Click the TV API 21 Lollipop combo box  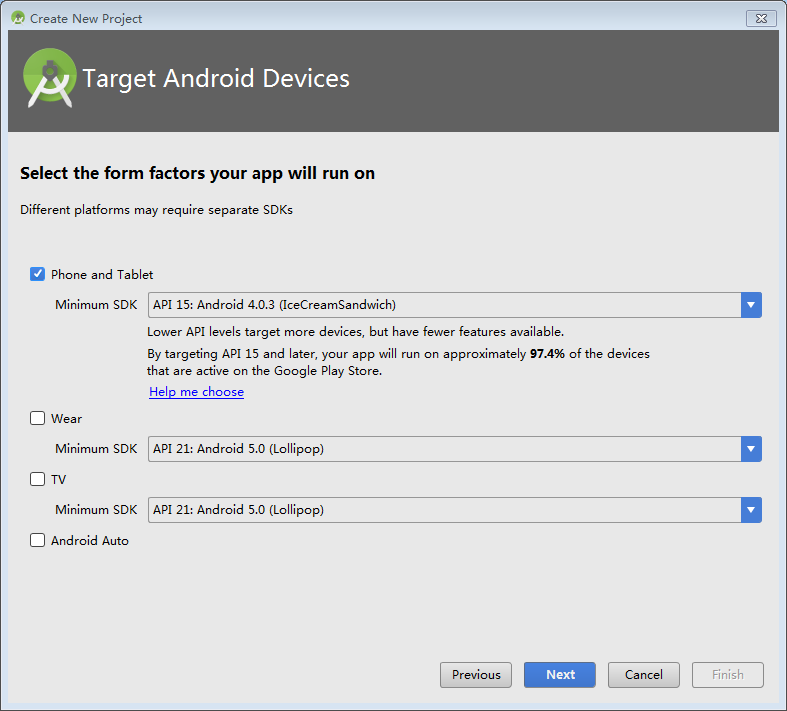point(455,510)
